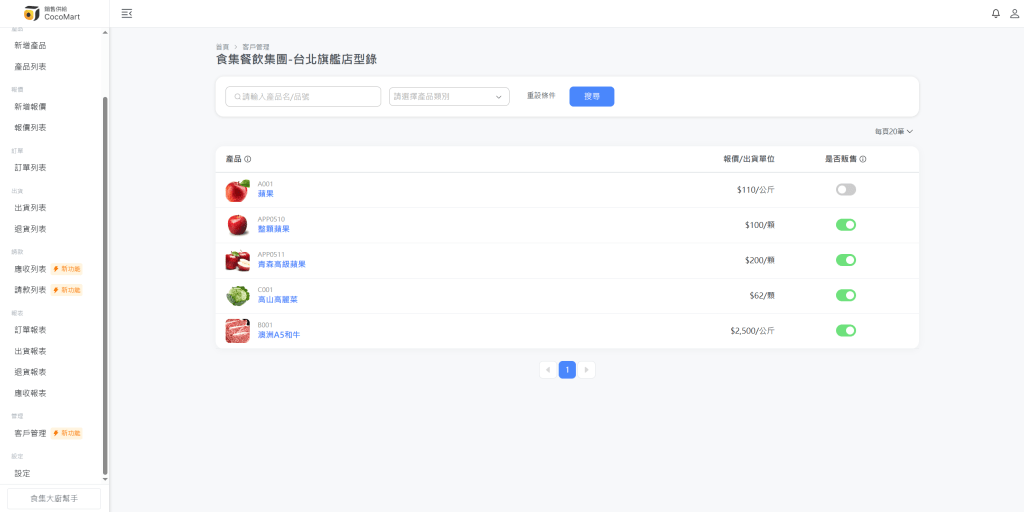Open 設定 in sidebar
Screen dimensions: 1024x512
click(22, 473)
